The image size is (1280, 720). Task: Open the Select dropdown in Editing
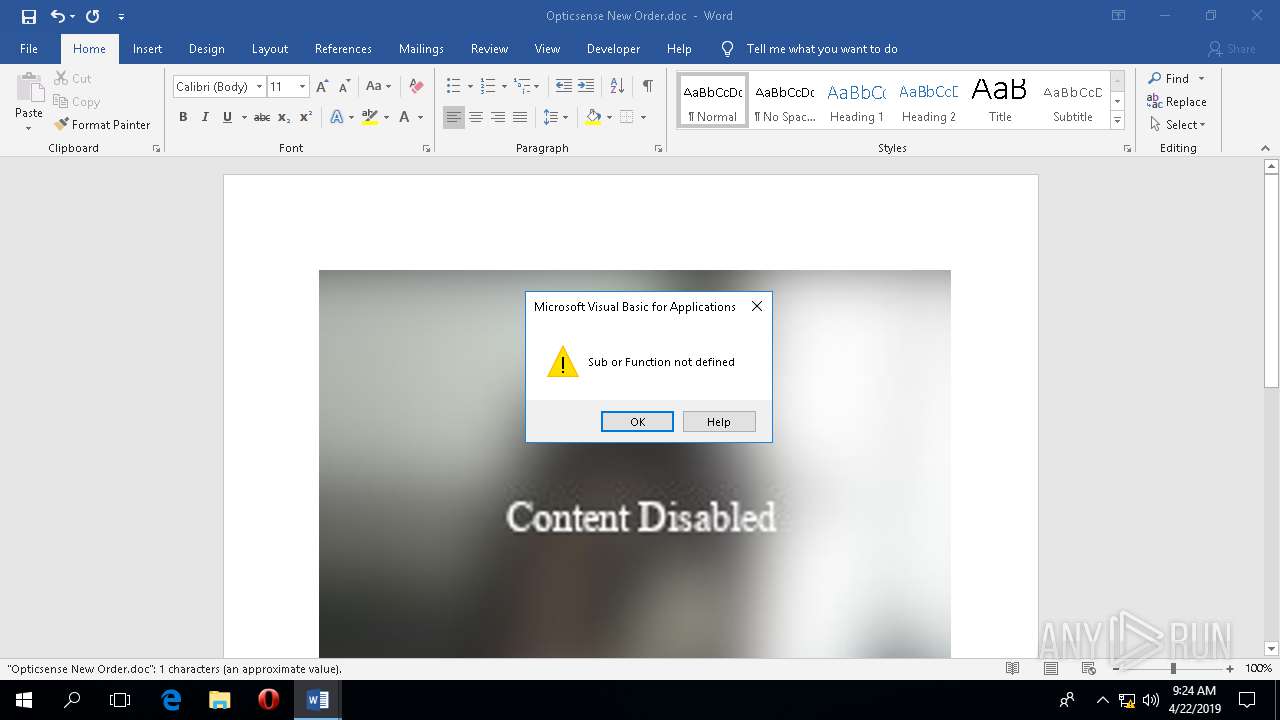(x=1178, y=125)
